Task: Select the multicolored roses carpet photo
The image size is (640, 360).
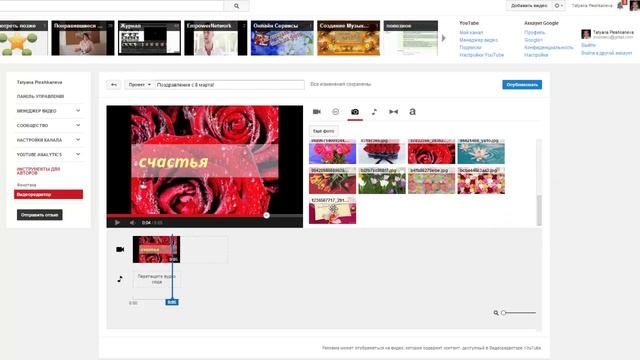Action: pyautogui.click(x=481, y=181)
